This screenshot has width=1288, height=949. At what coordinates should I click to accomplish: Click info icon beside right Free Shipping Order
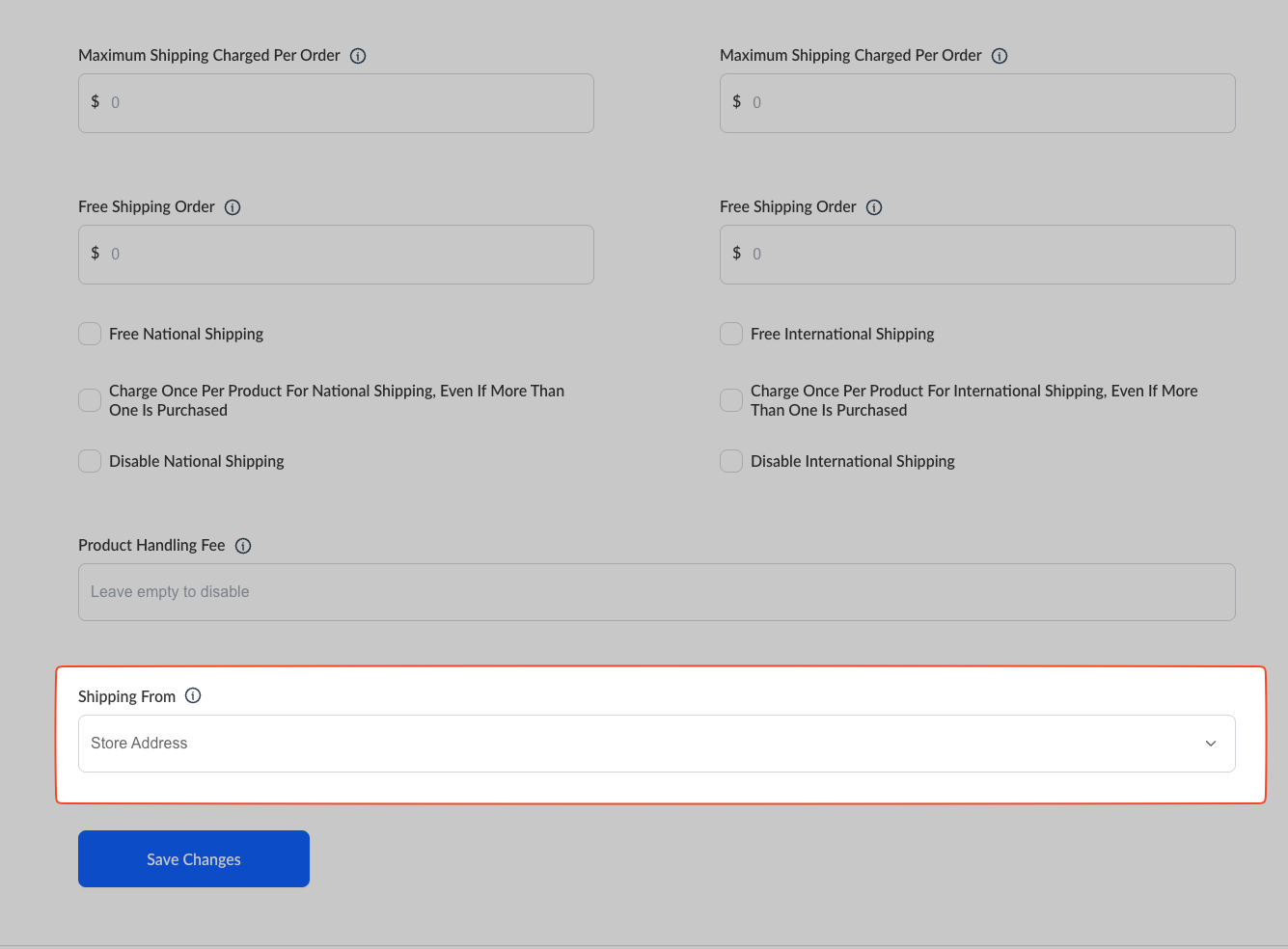click(874, 207)
